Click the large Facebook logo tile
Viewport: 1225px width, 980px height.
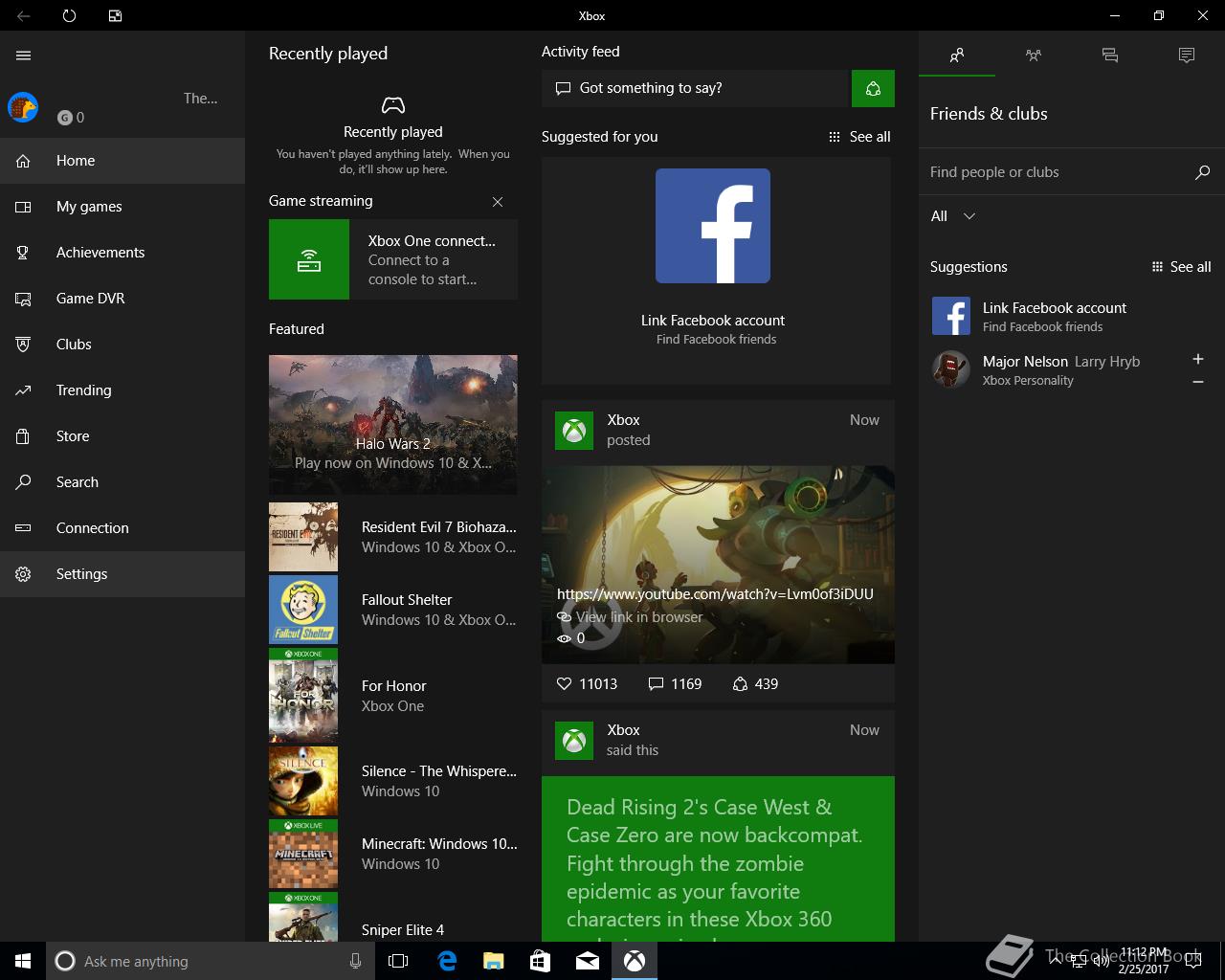point(713,226)
